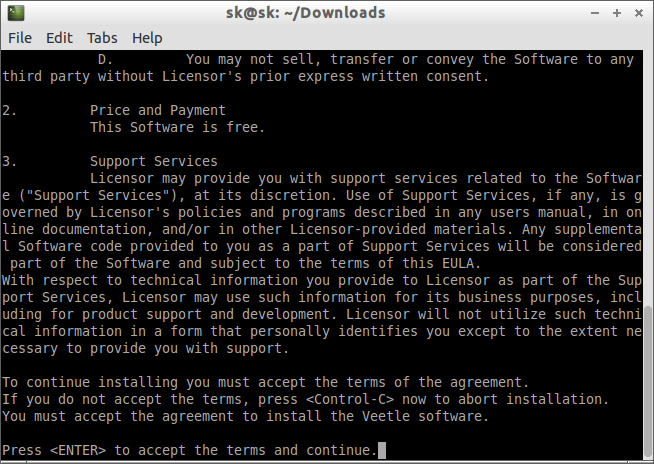This screenshot has height=464, width=654.
Task: Click the line This Software is free
Action: 178,127
